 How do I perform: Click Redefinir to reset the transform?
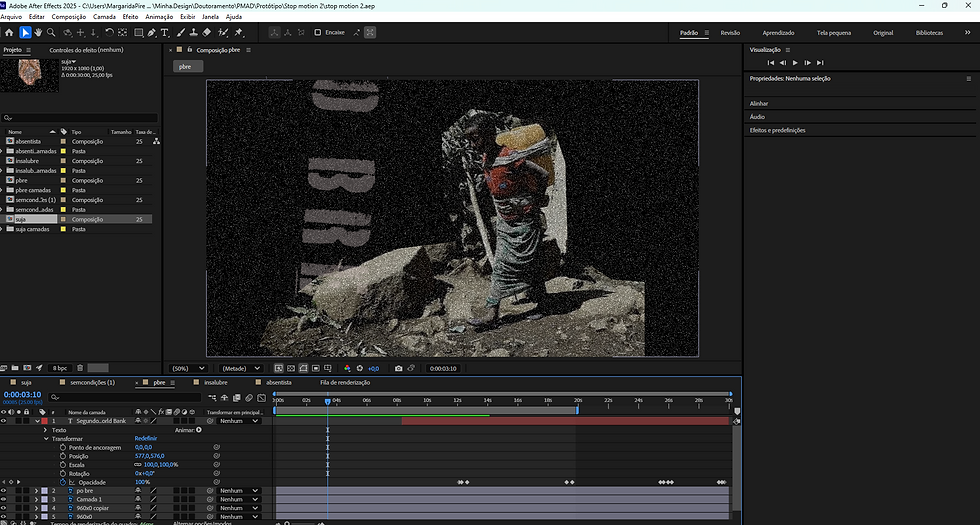[x=145, y=439]
